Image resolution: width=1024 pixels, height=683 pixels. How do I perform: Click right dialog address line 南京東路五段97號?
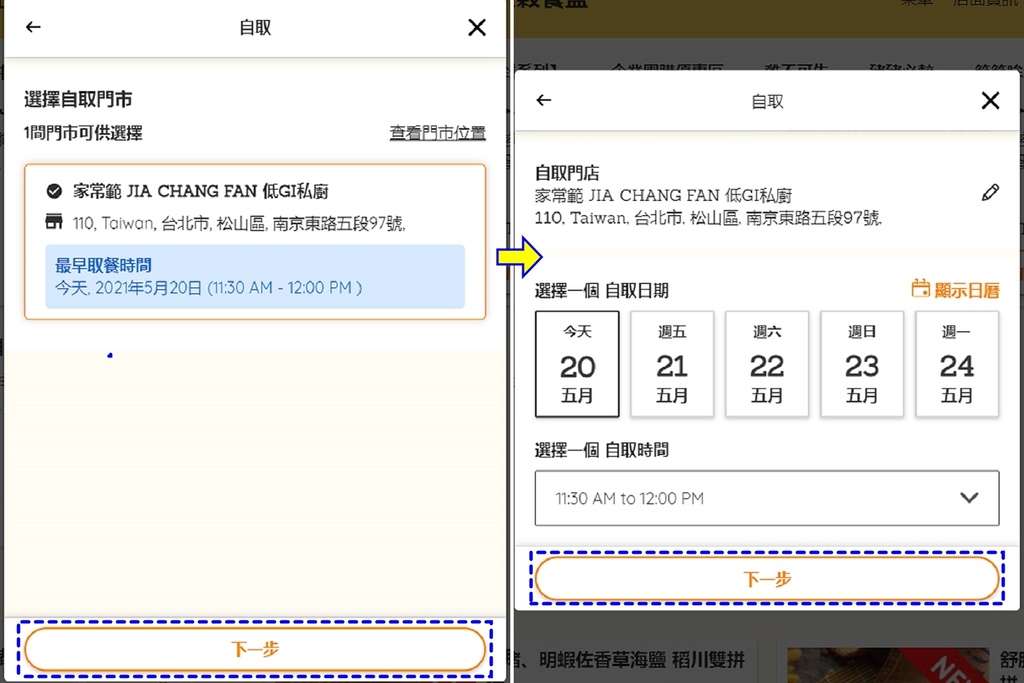[708, 218]
